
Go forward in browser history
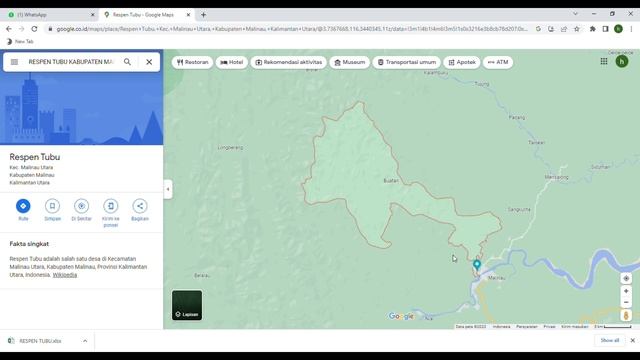coord(22,29)
